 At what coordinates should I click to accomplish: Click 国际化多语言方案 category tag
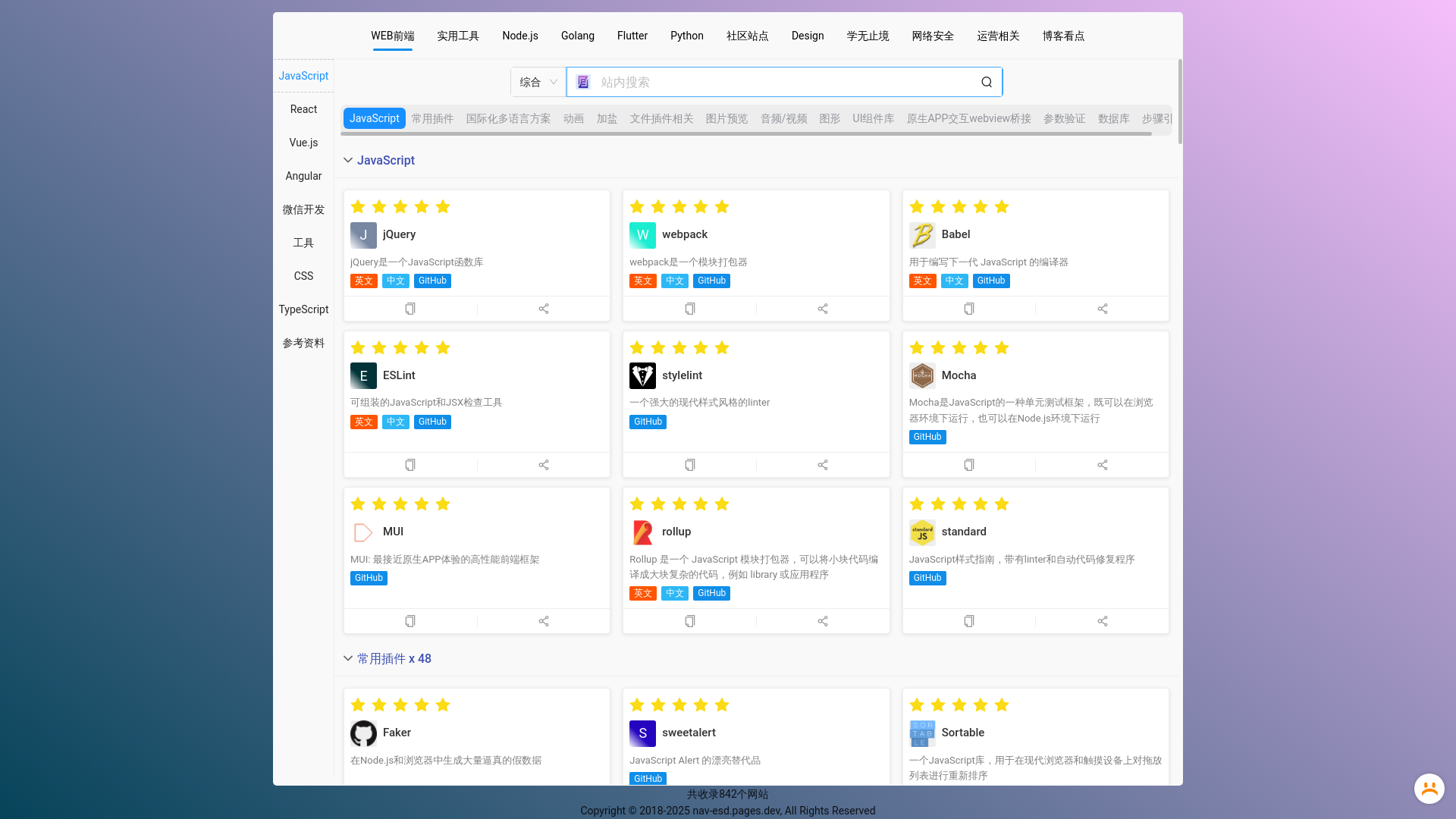click(508, 118)
